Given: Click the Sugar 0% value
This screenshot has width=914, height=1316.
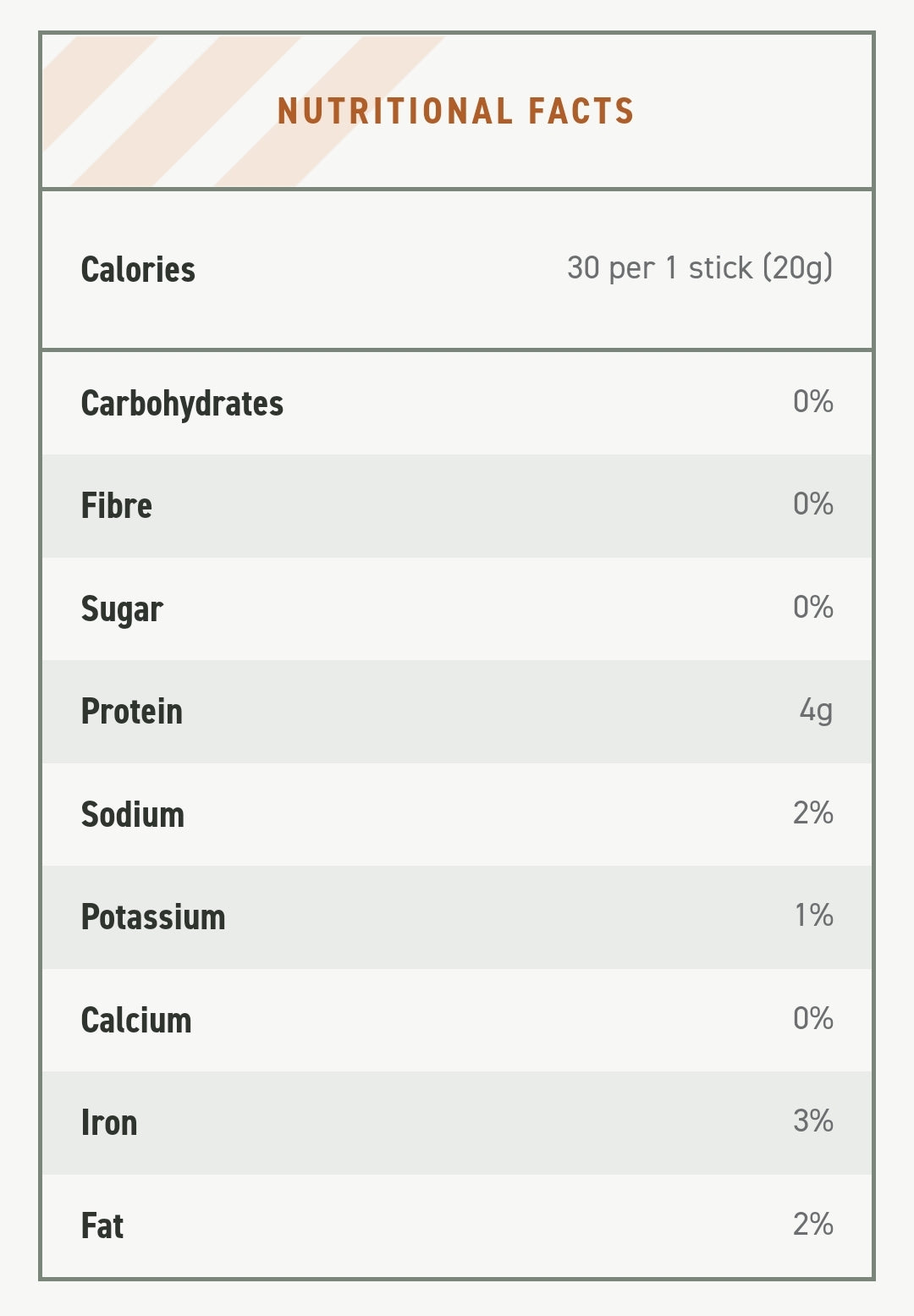Looking at the screenshot, I should pyautogui.click(x=813, y=607).
